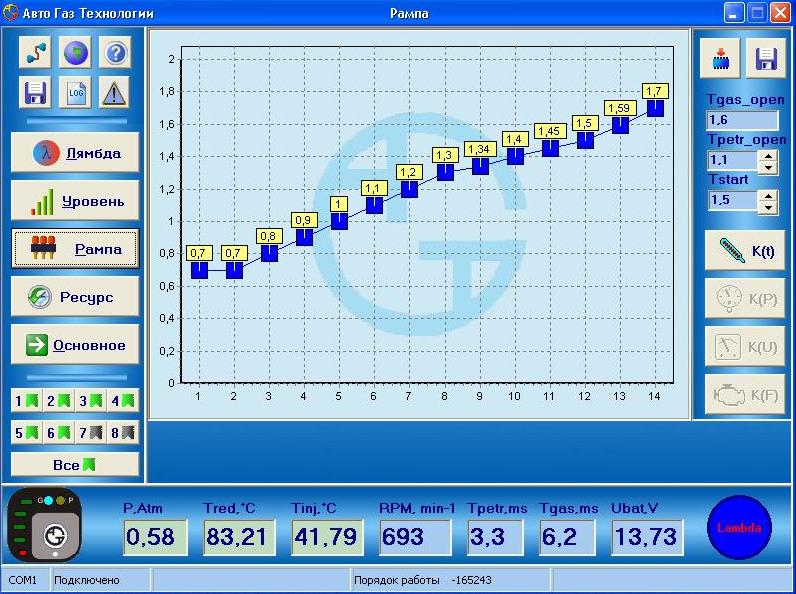The height and width of the screenshot is (594, 796).
Task: Click the Tgas_open input field
Action: [742, 120]
